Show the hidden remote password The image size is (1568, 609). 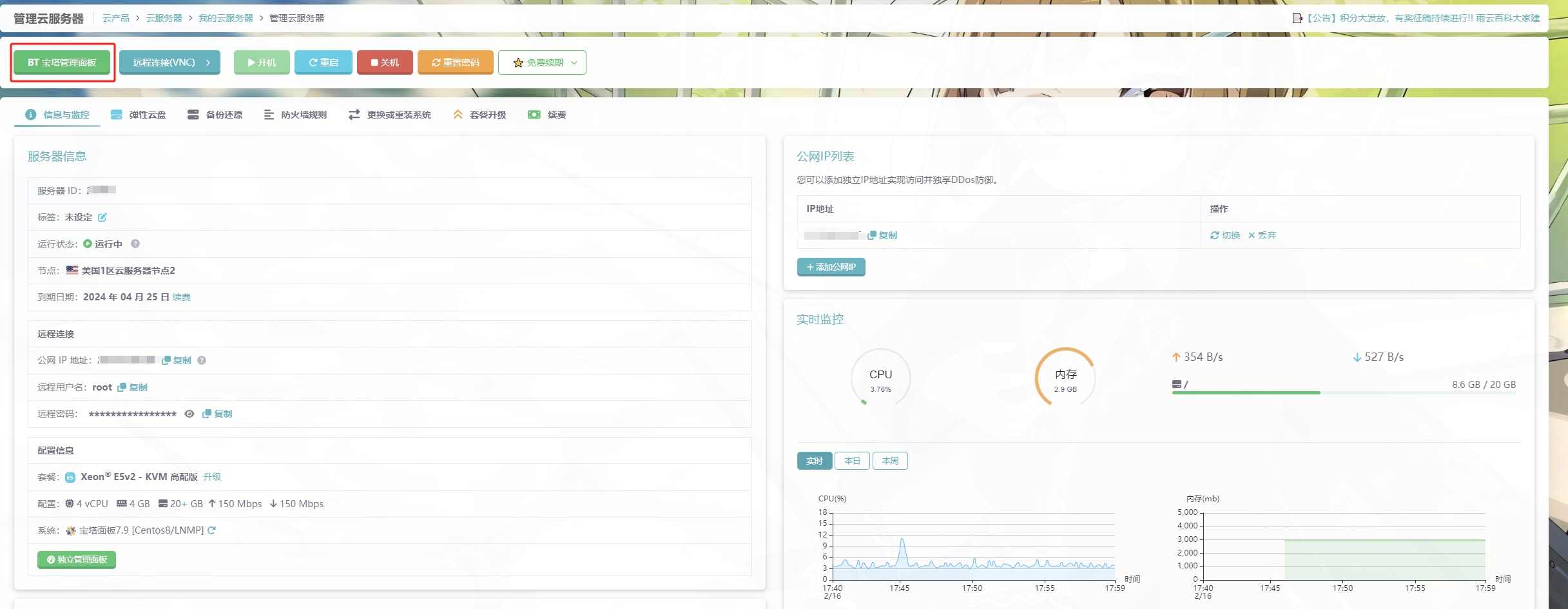click(189, 414)
